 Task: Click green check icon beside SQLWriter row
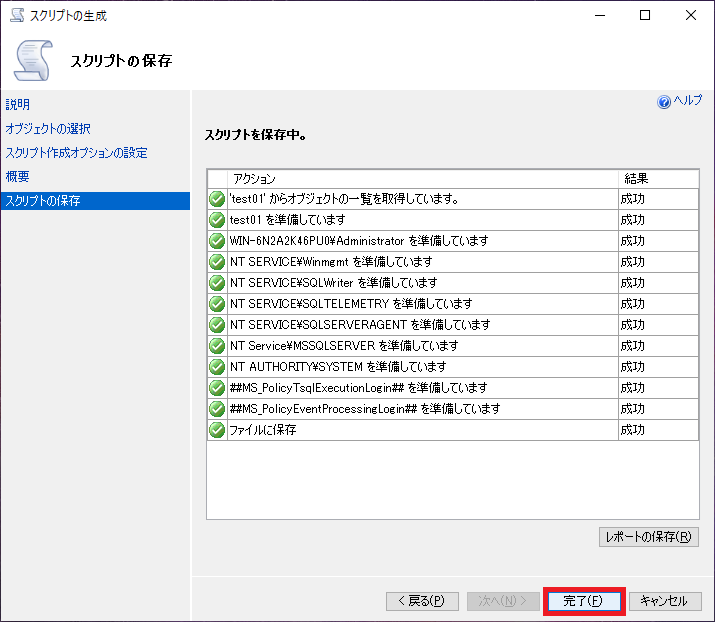217,282
